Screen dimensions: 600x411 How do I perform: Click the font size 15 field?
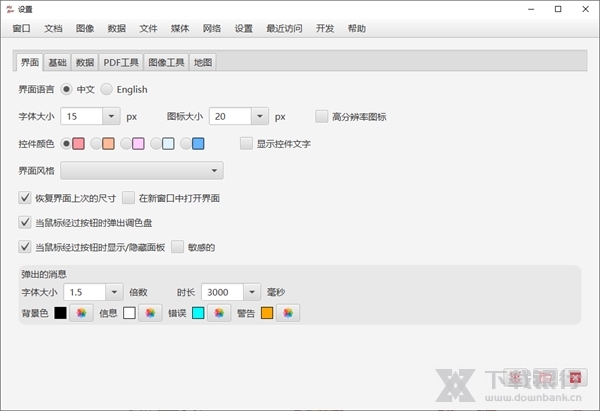tap(82, 116)
